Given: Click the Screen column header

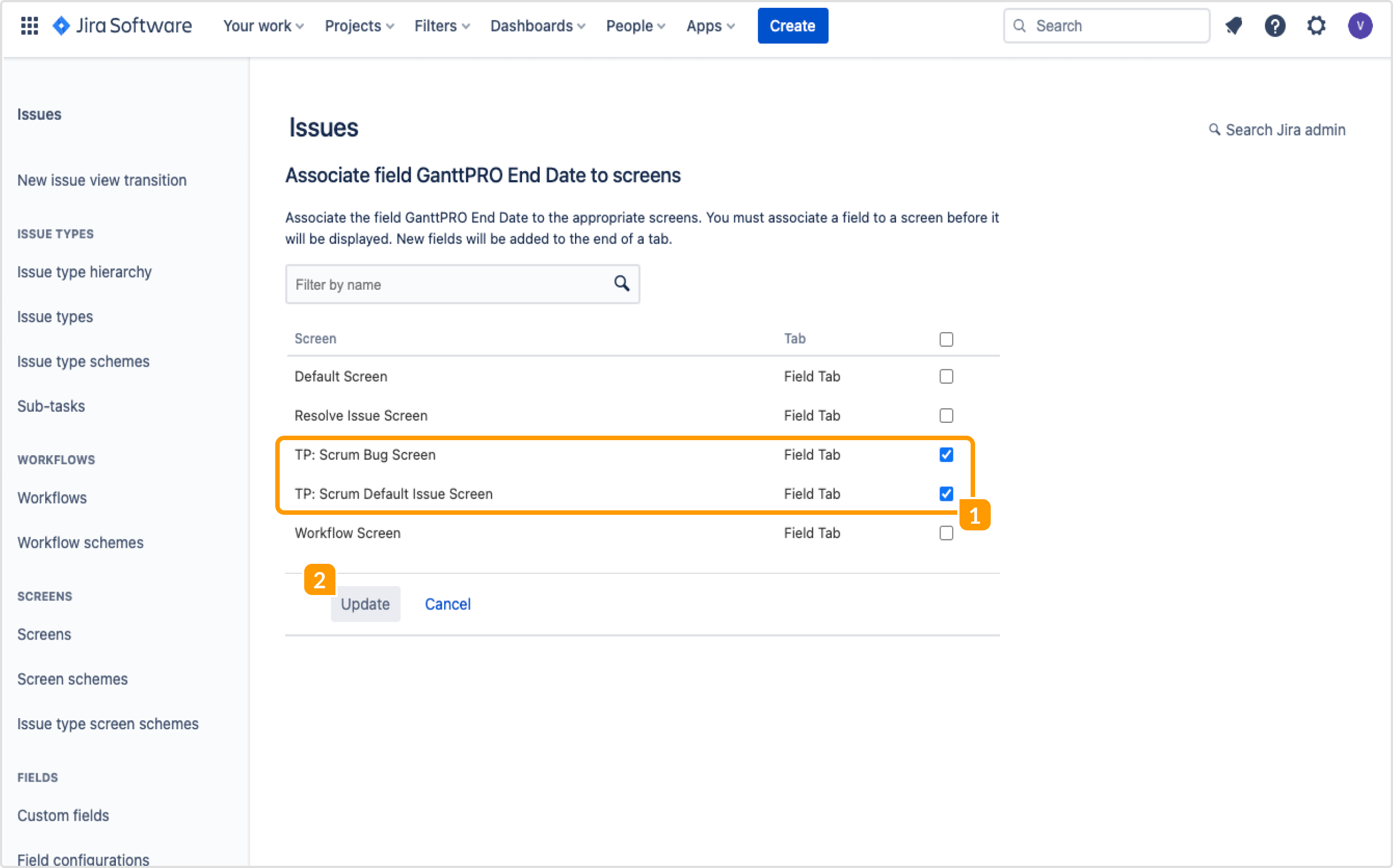Looking at the screenshot, I should (x=315, y=339).
